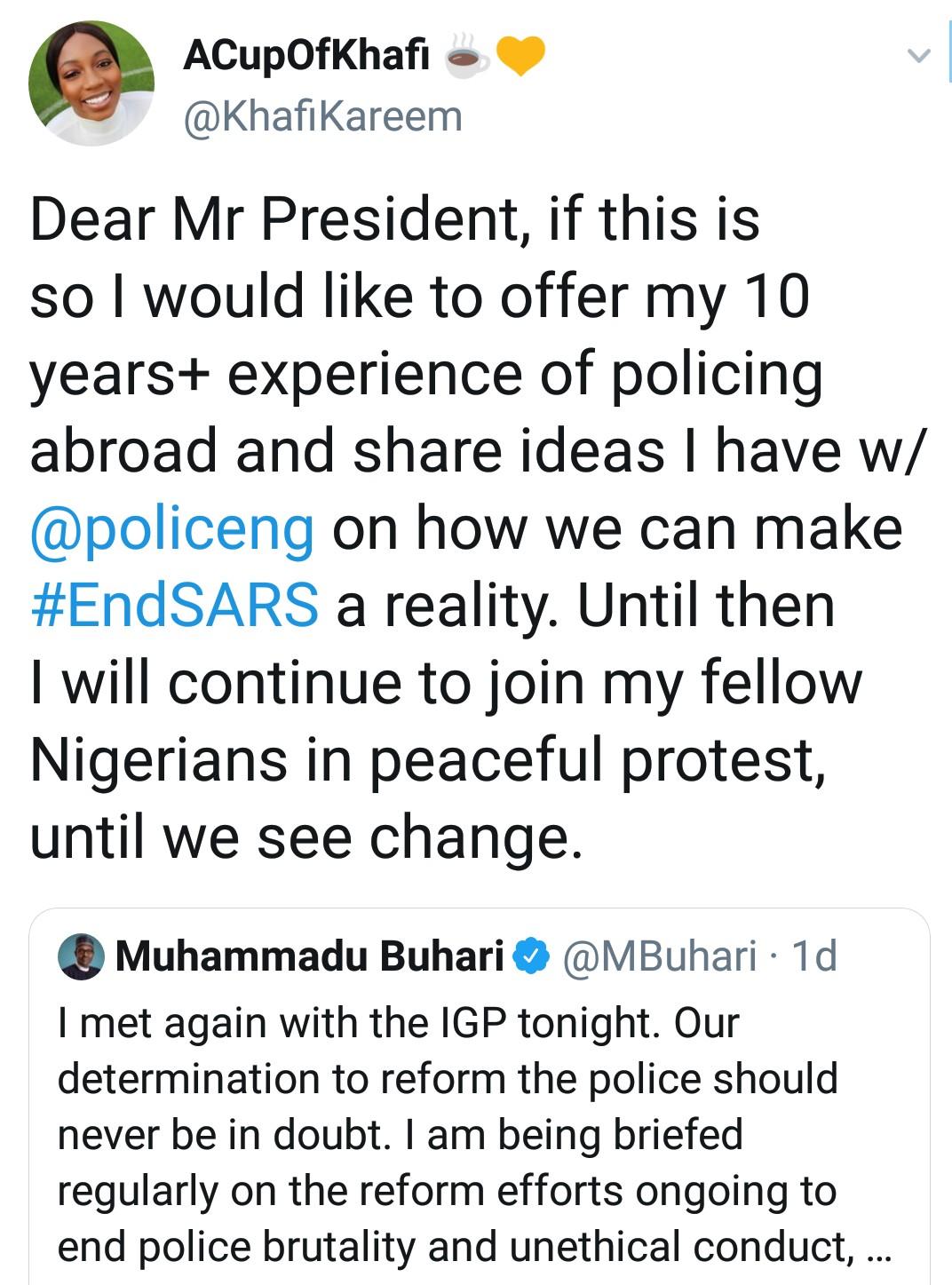Image resolution: width=952 pixels, height=1285 pixels.
Task: Click Muhammadu Buhari's small avatar
Action: click(x=81, y=956)
